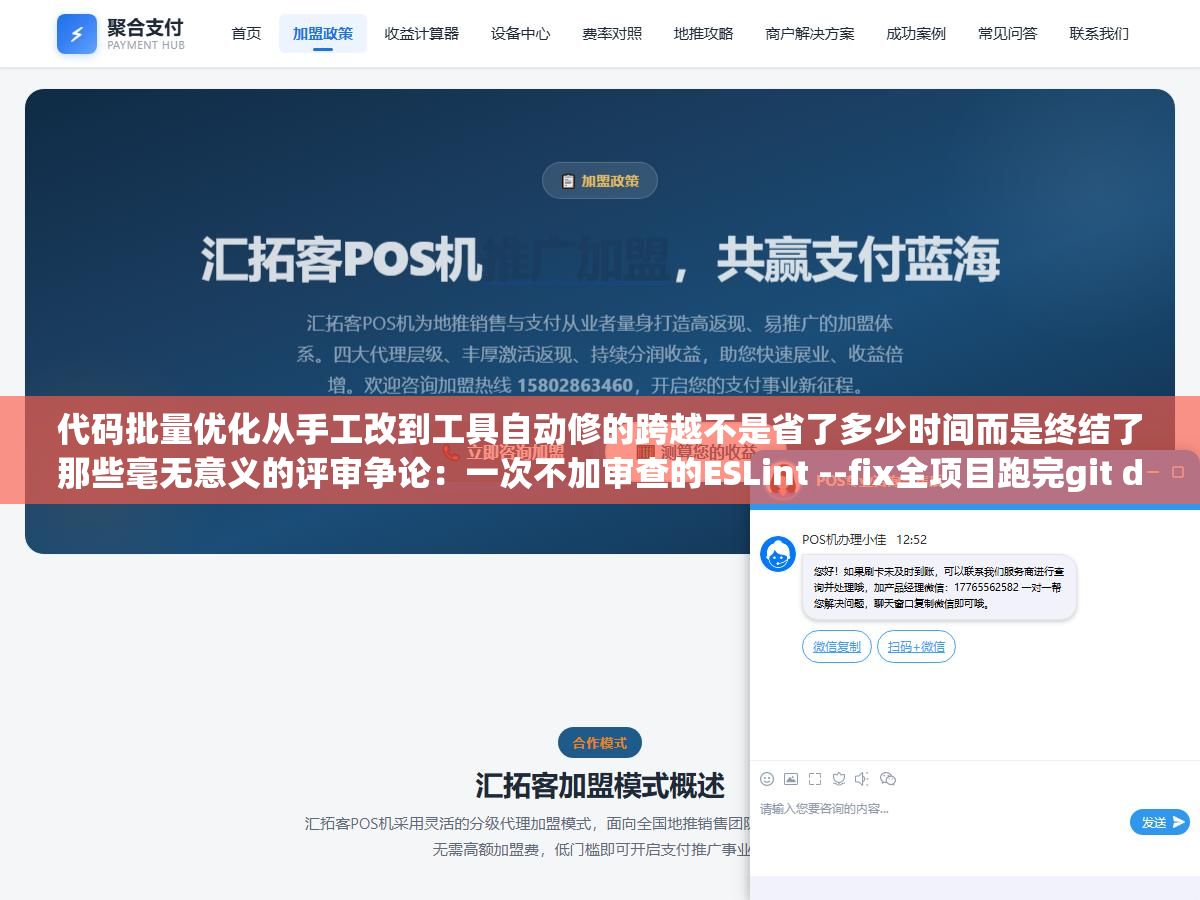Maximize the chat widget window
This screenshot has height=900, width=1200.
(x=1179, y=471)
